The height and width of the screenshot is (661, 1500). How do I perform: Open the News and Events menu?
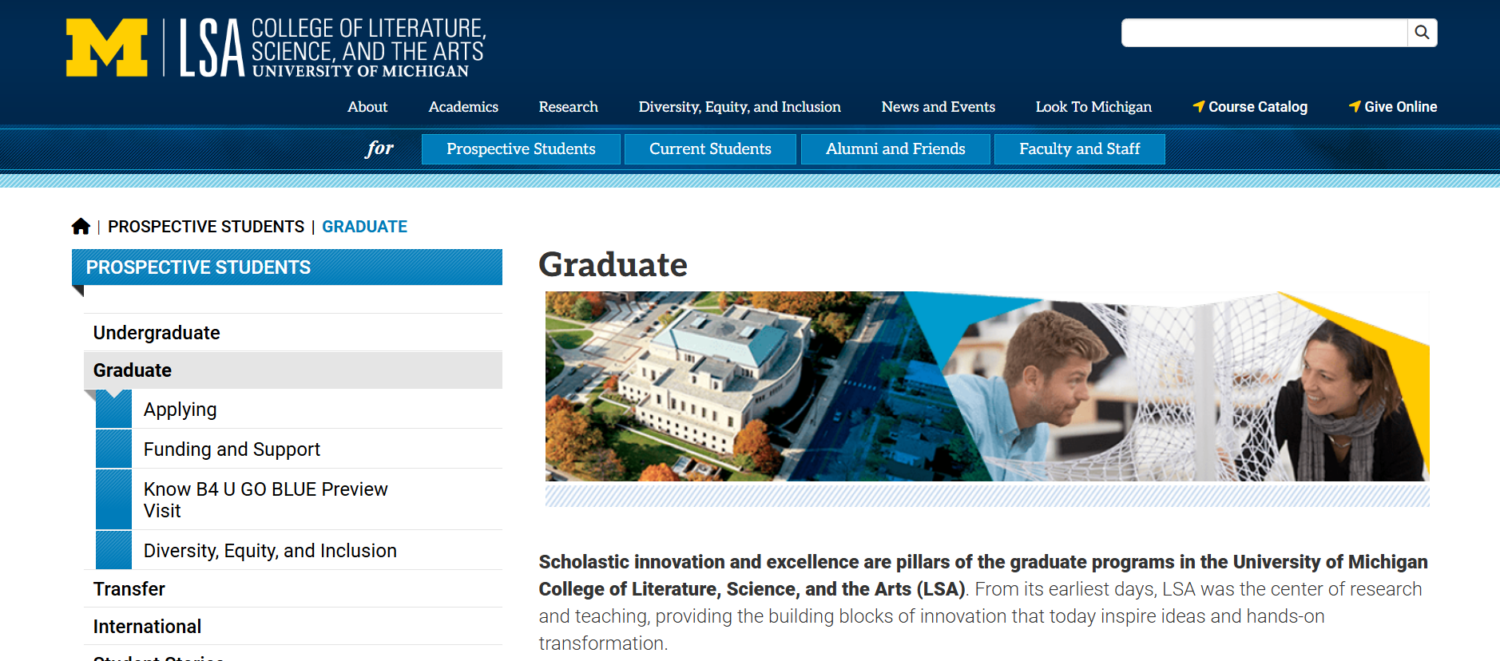pyautogui.click(x=937, y=107)
